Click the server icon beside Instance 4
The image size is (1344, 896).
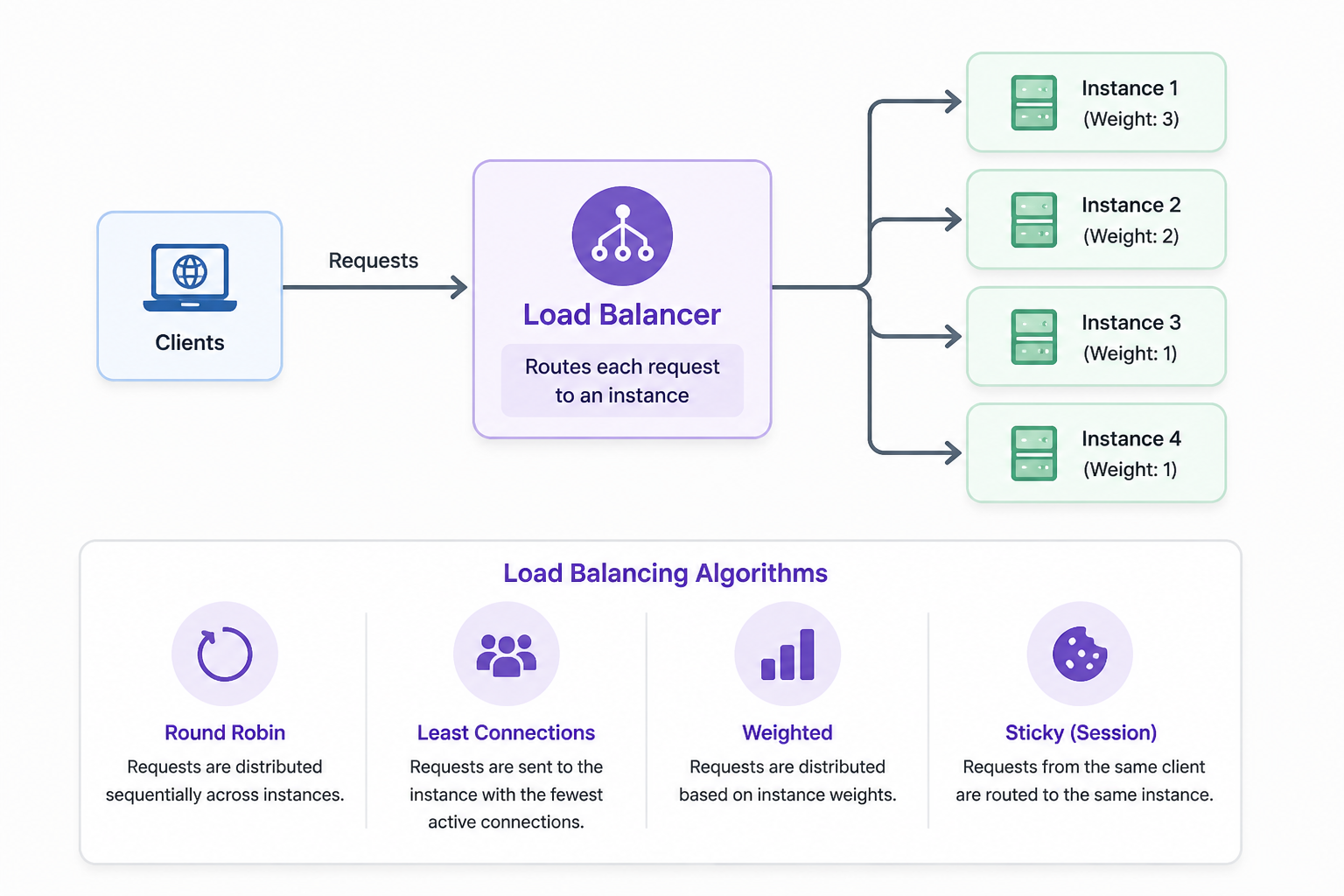[1034, 453]
